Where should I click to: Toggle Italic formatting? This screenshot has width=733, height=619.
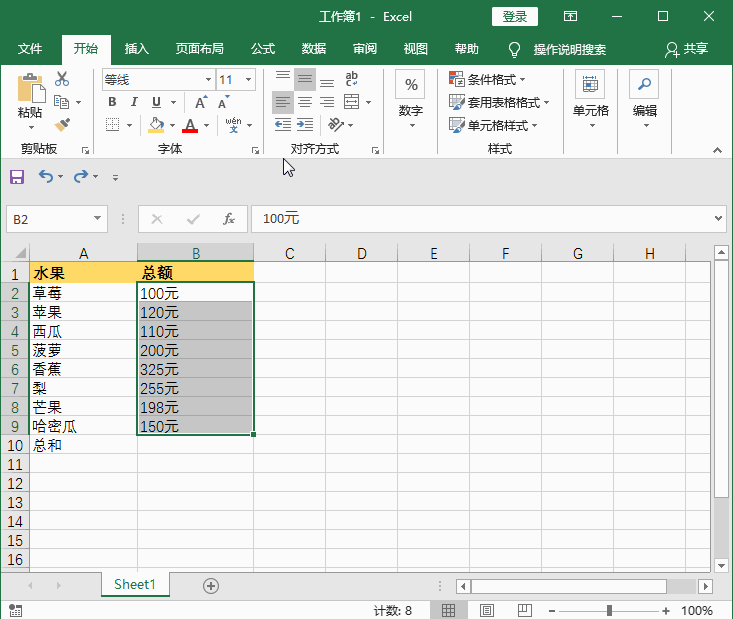tap(134, 102)
